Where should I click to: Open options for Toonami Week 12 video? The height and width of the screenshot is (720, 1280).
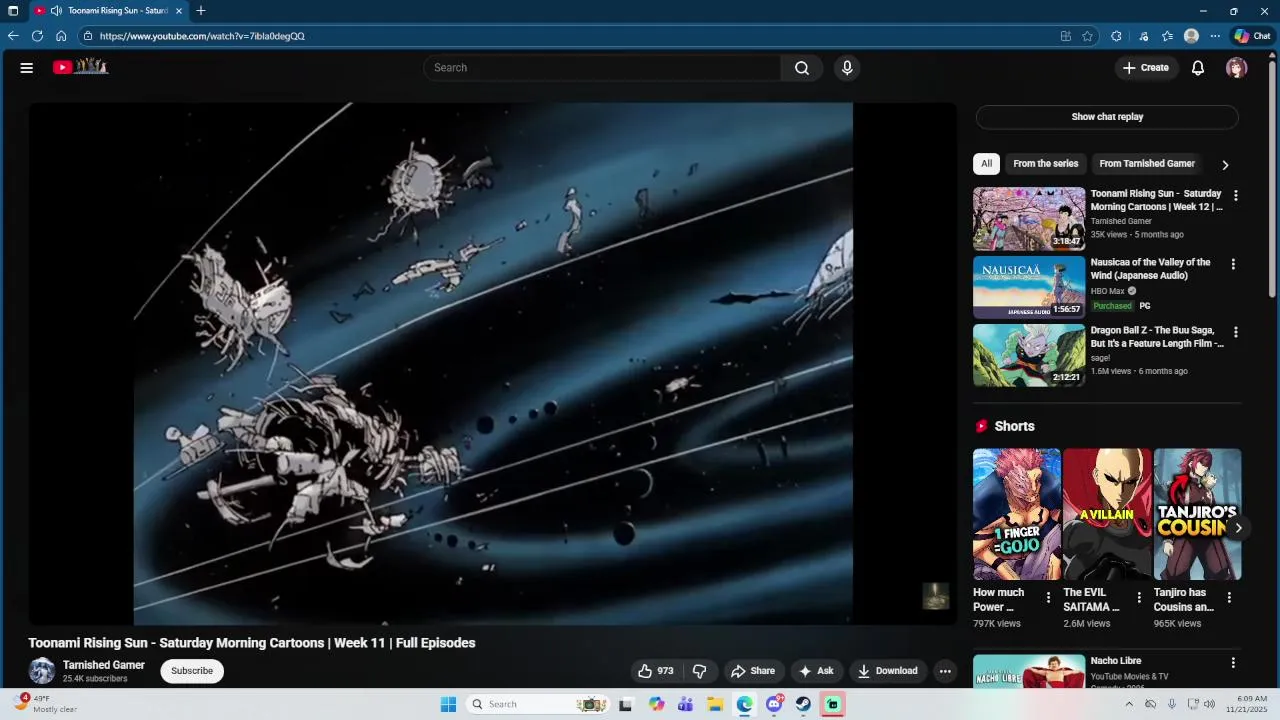[x=1235, y=196]
